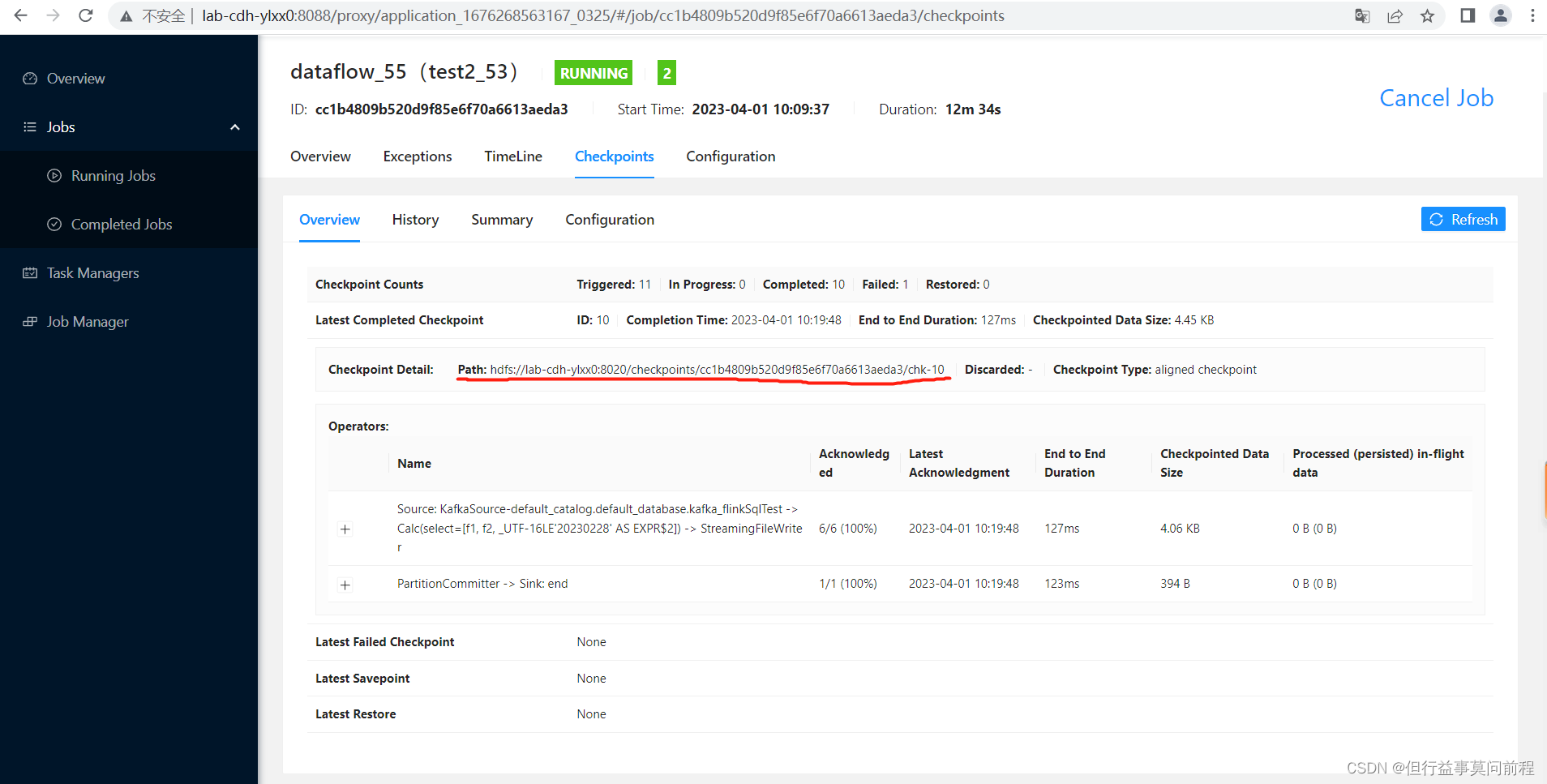Toggle the browser side panel icon
The width and height of the screenshot is (1547, 784).
pyautogui.click(x=1468, y=15)
